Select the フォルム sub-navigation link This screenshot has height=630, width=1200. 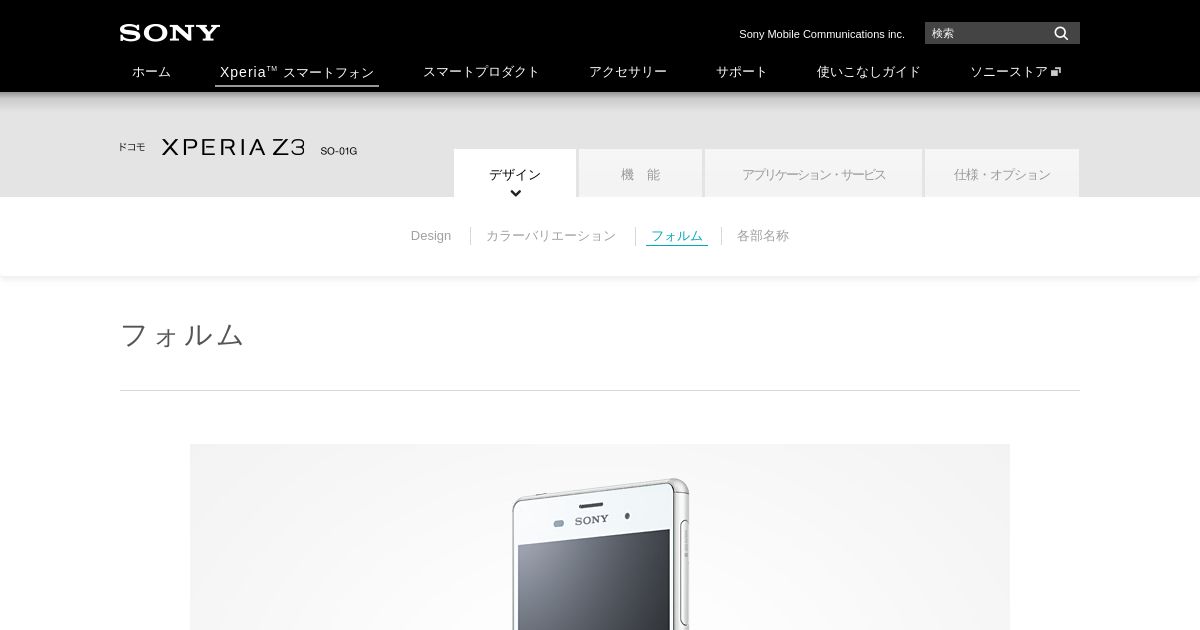pyautogui.click(x=677, y=236)
